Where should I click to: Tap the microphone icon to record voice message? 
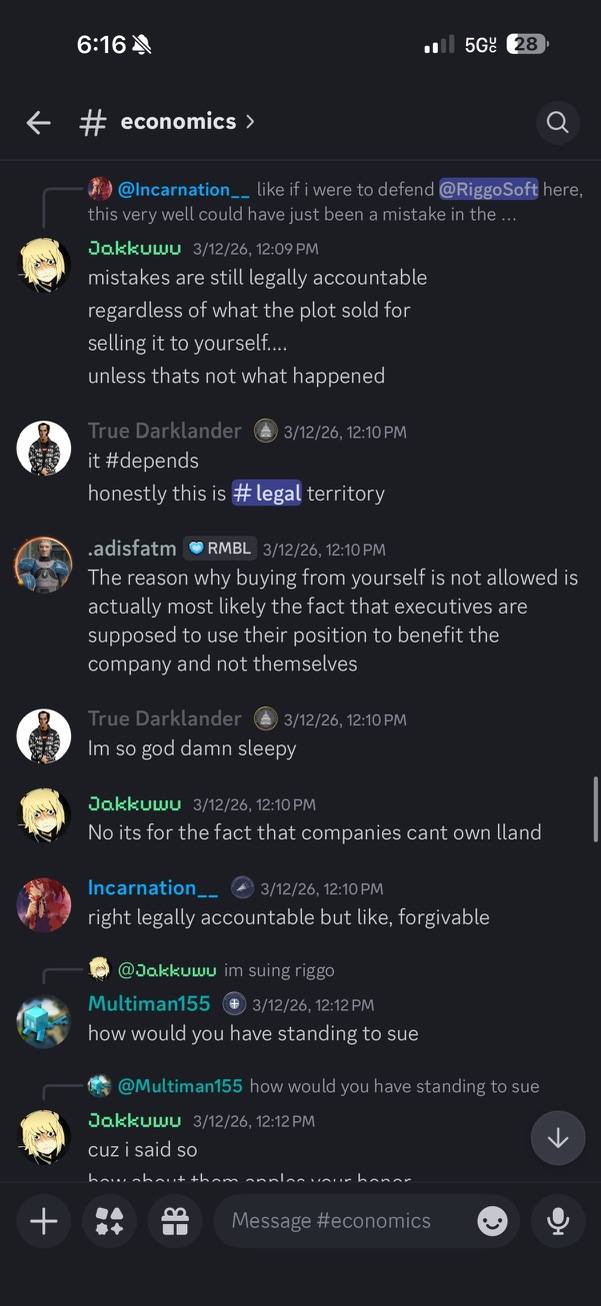(x=557, y=1221)
